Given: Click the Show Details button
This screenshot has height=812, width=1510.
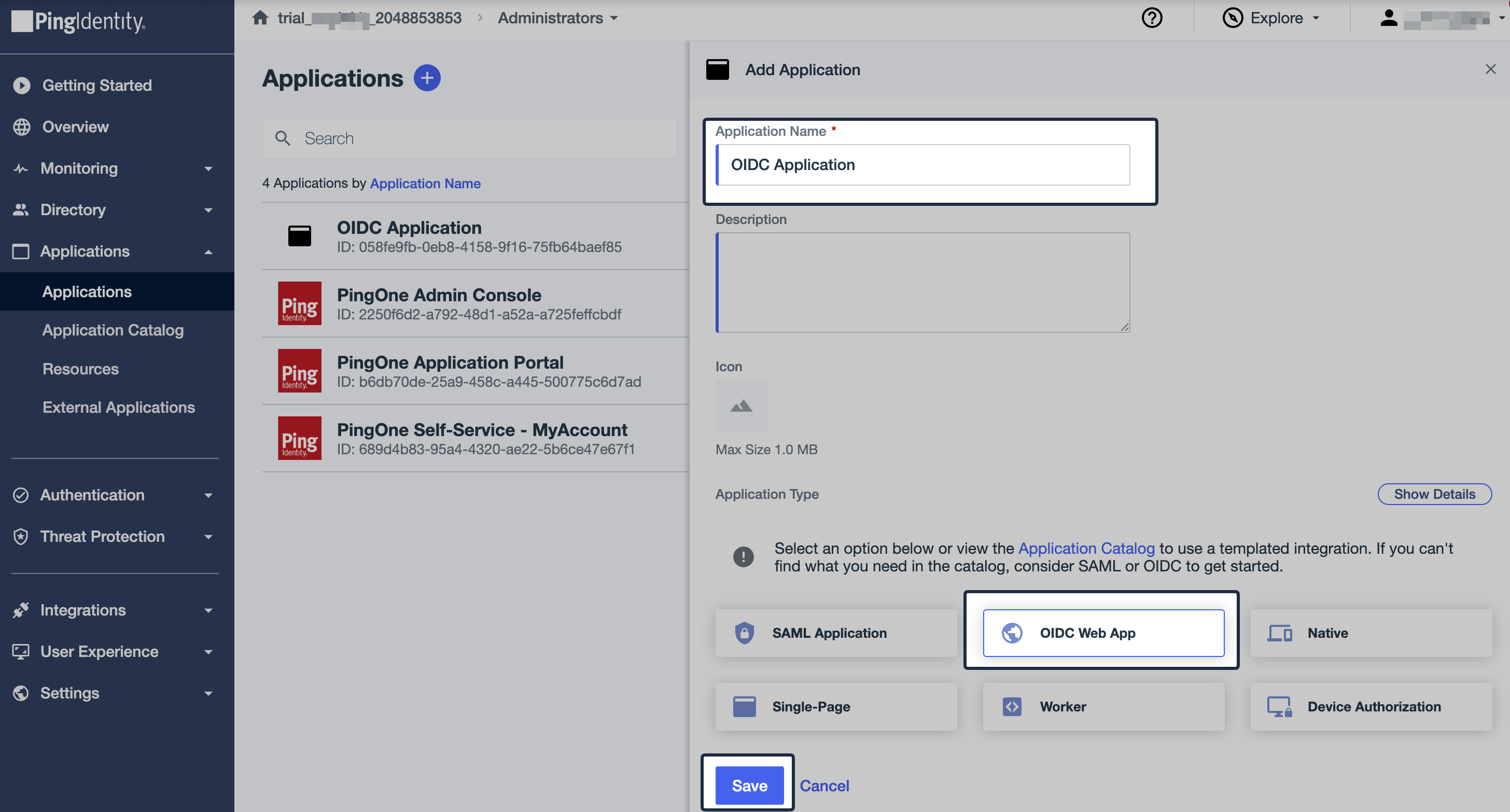Looking at the screenshot, I should click(1434, 494).
